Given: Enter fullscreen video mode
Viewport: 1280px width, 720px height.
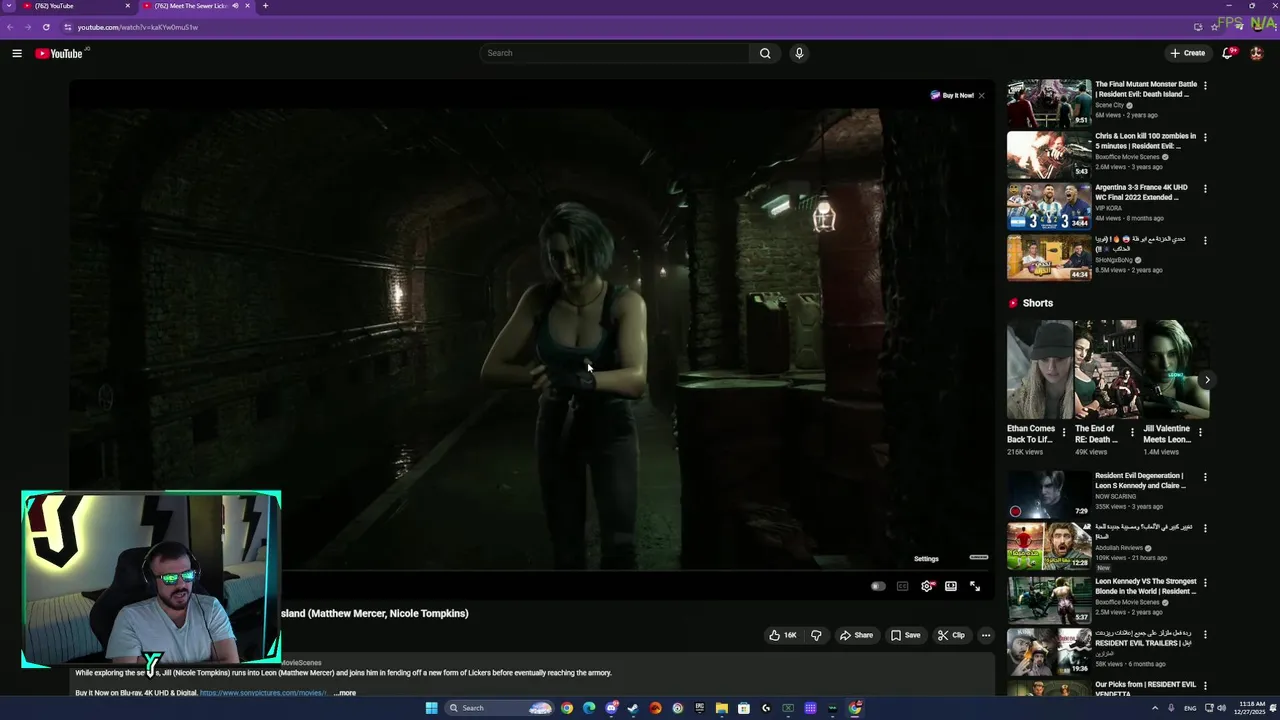Looking at the screenshot, I should click(x=975, y=586).
